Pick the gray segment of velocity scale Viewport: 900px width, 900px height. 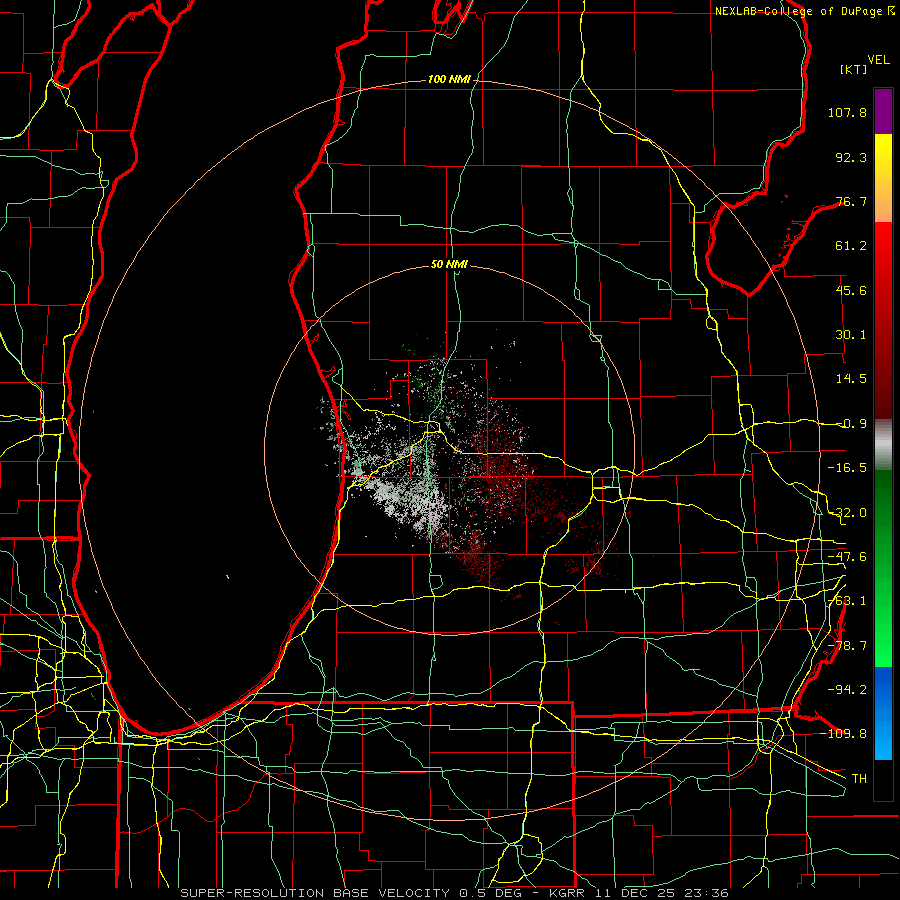click(883, 445)
